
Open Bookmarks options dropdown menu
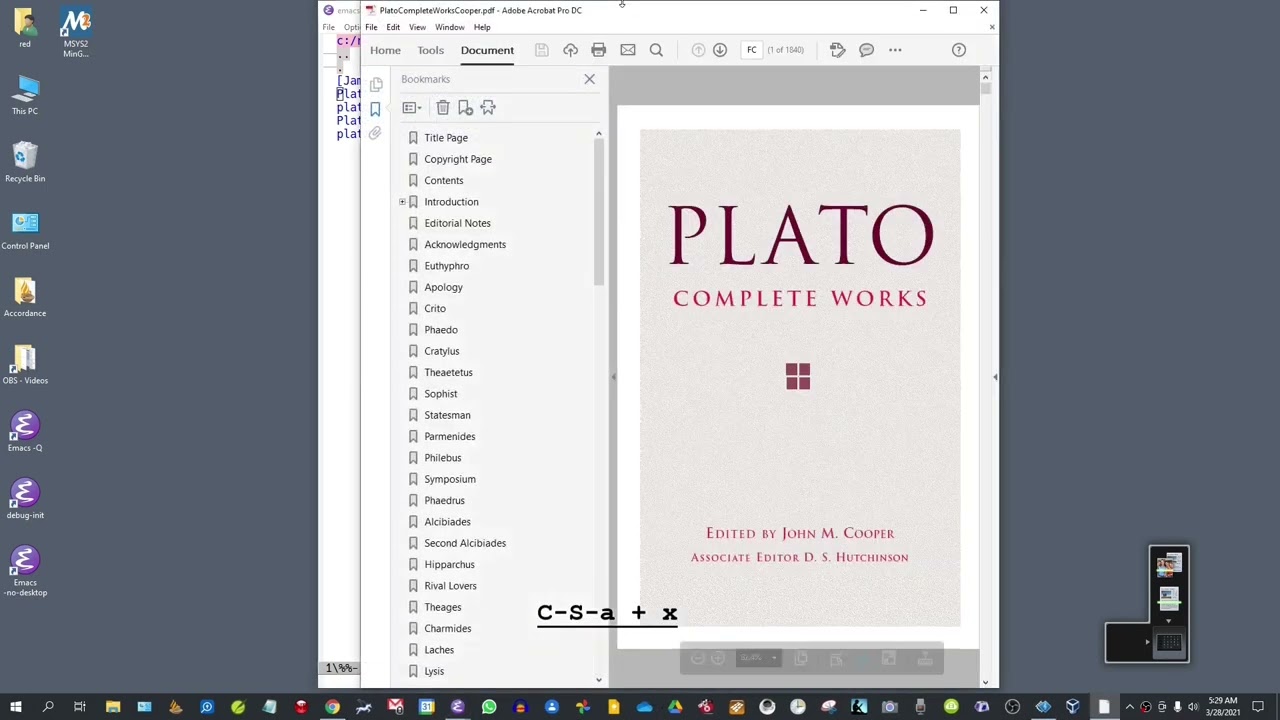(412, 108)
